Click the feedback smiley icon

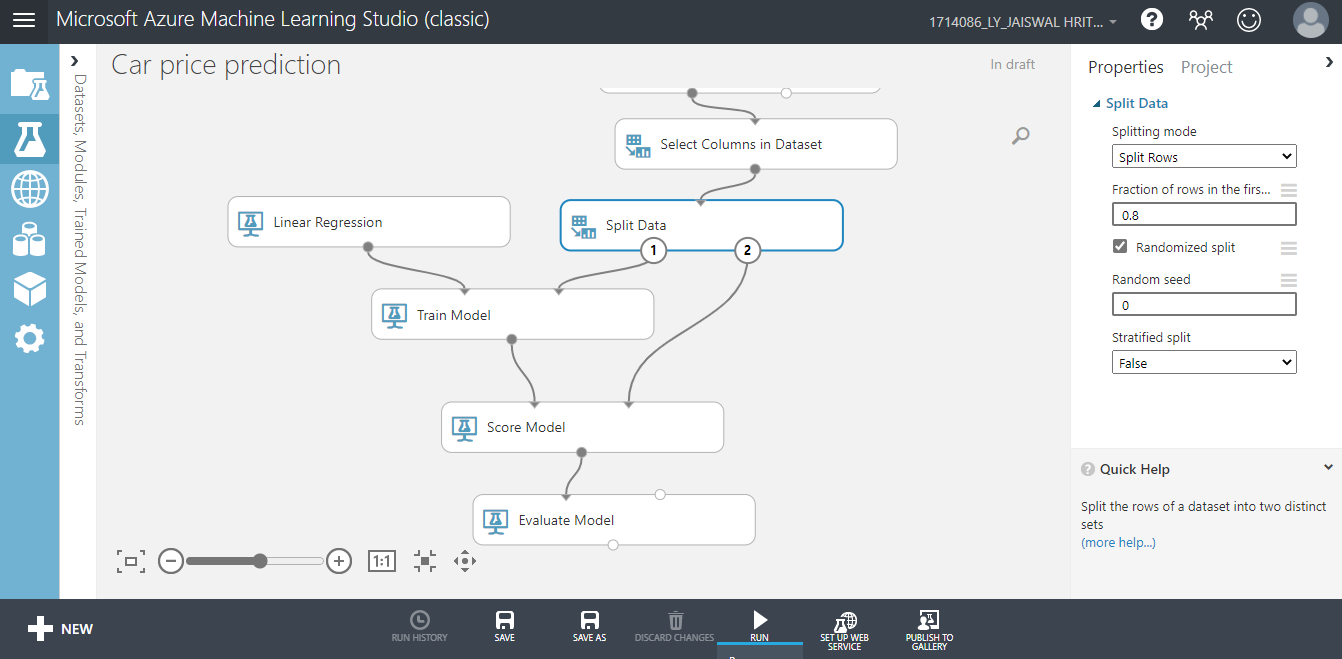click(x=1249, y=19)
